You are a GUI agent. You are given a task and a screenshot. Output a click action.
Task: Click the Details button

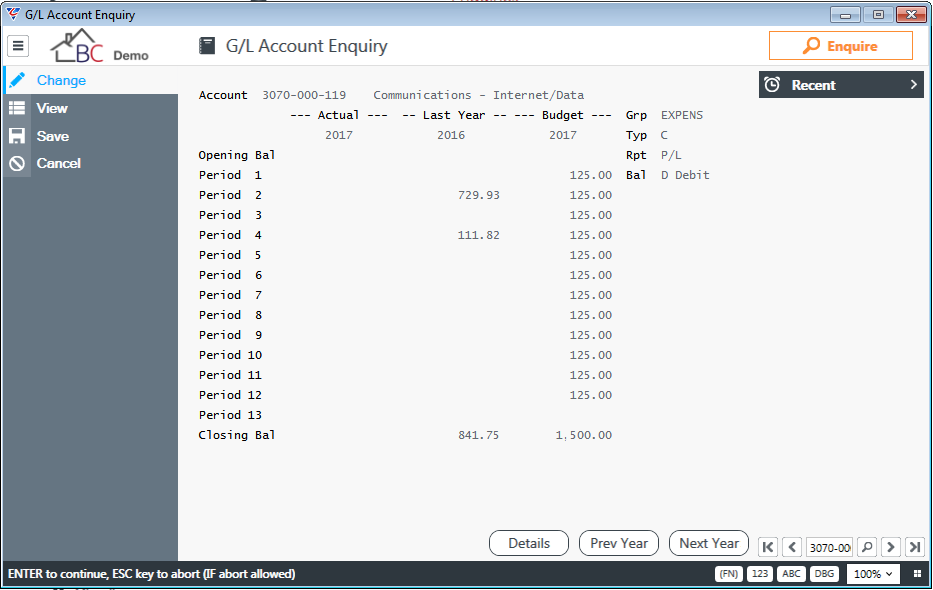pos(529,544)
